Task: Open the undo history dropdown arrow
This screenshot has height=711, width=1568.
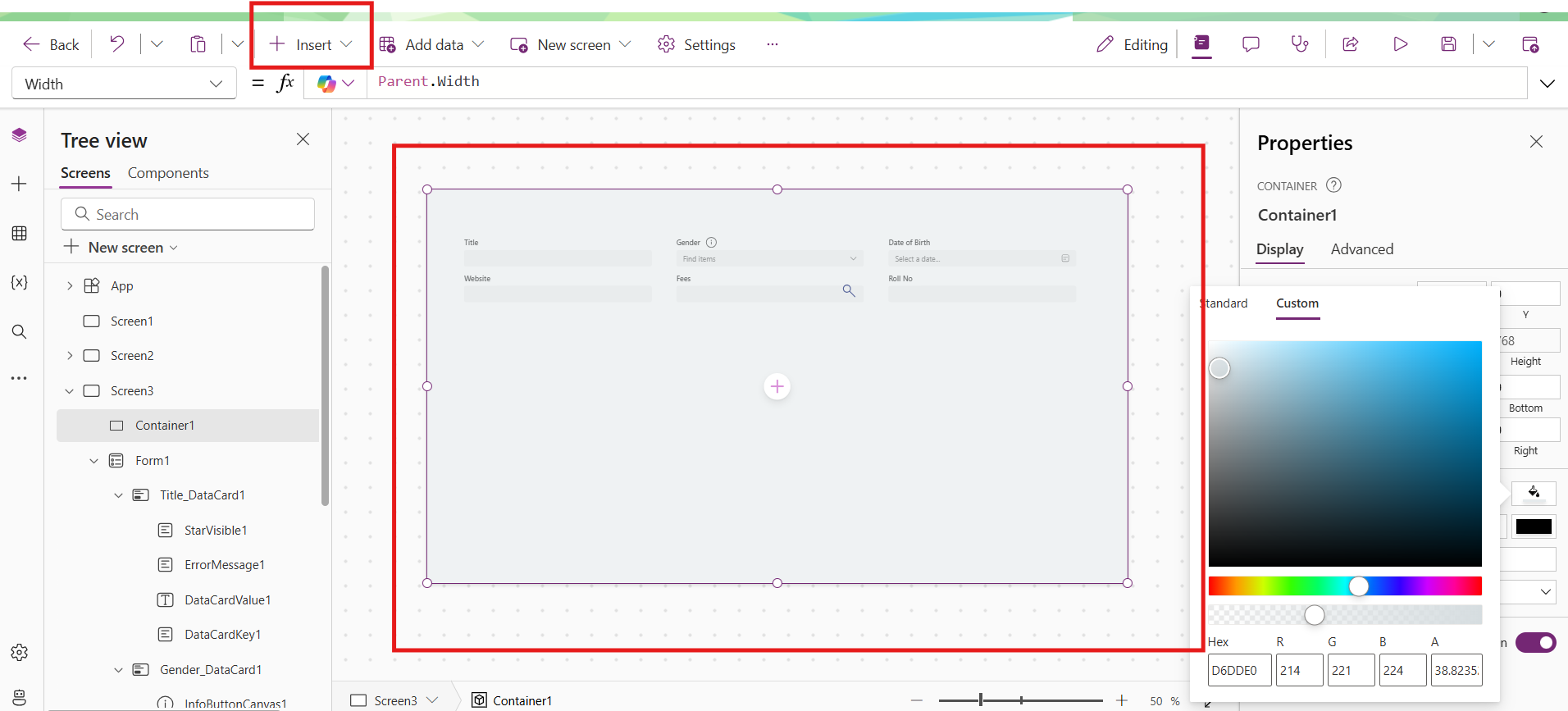Action: (x=157, y=44)
